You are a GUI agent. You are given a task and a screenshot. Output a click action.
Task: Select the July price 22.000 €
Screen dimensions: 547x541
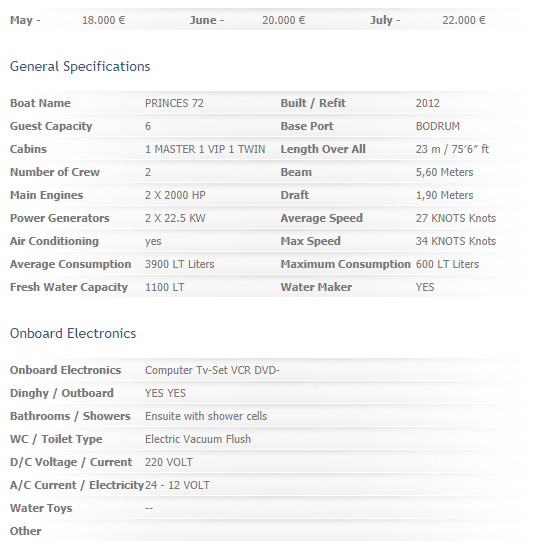464,20
